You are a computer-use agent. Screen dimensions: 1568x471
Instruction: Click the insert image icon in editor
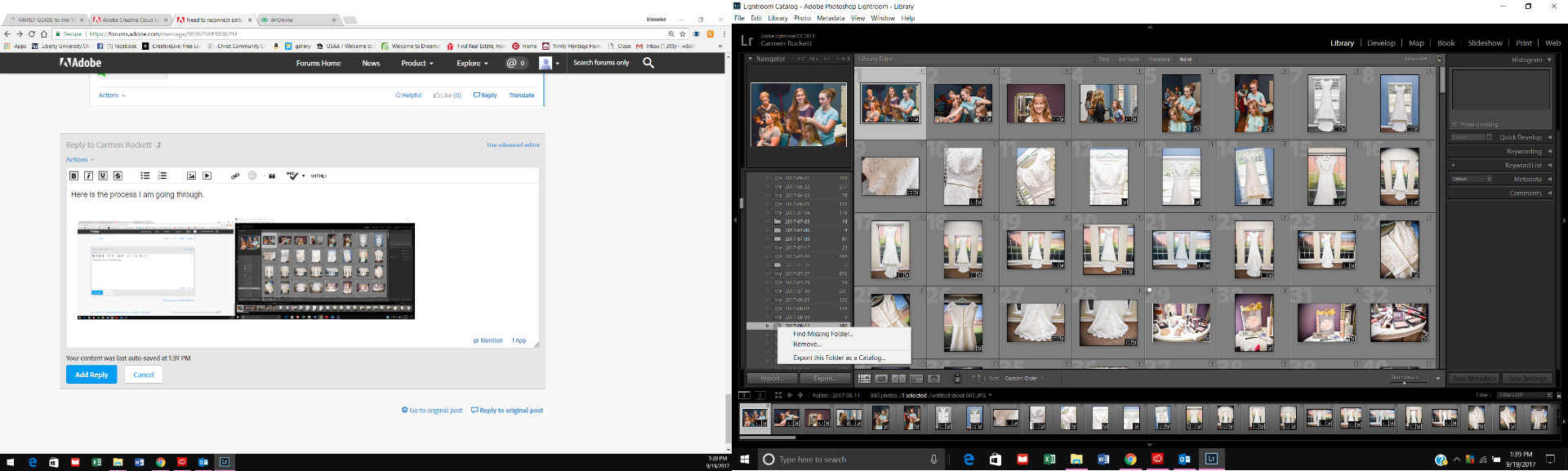(191, 176)
